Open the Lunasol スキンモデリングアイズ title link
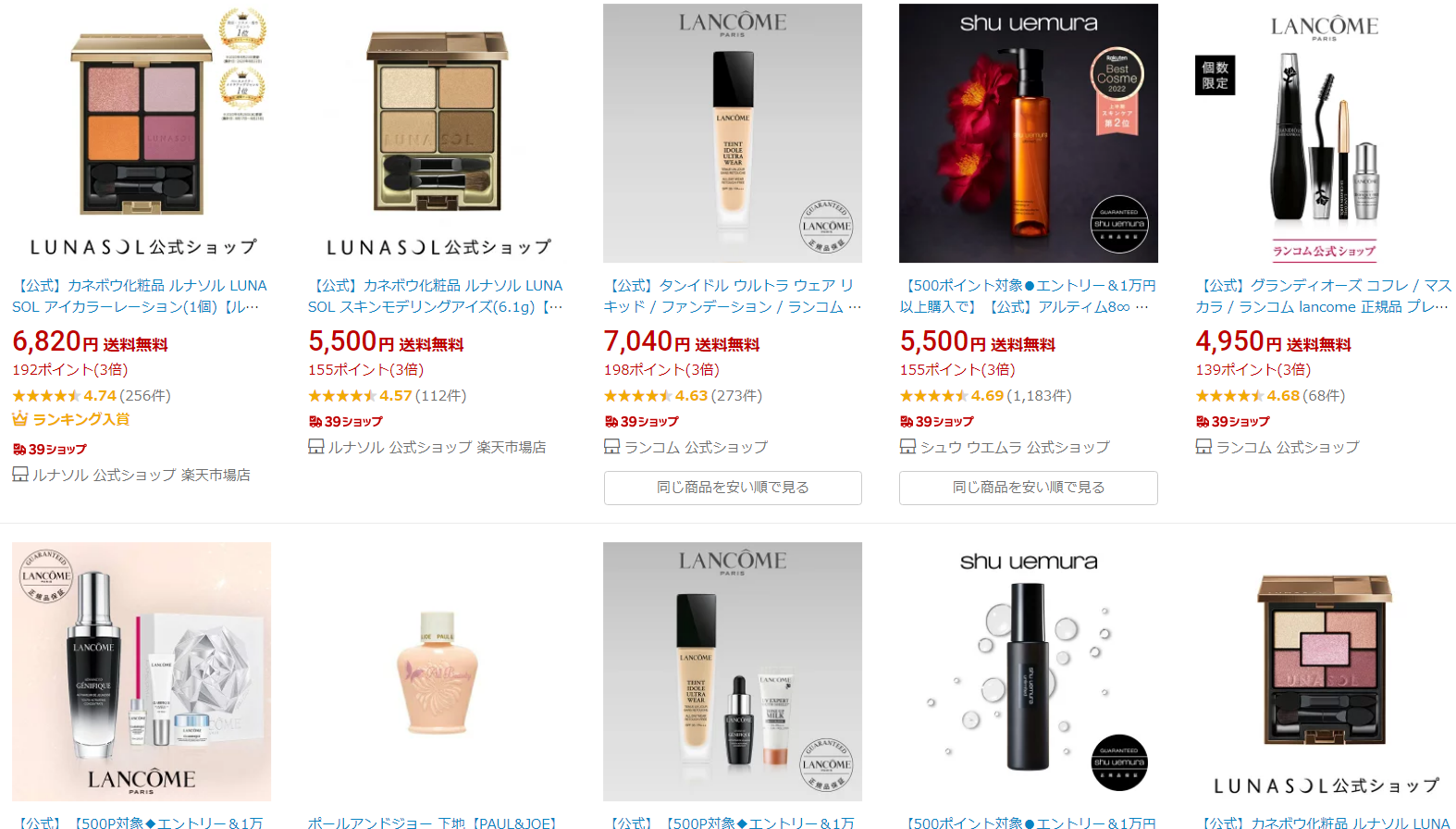 [436, 296]
